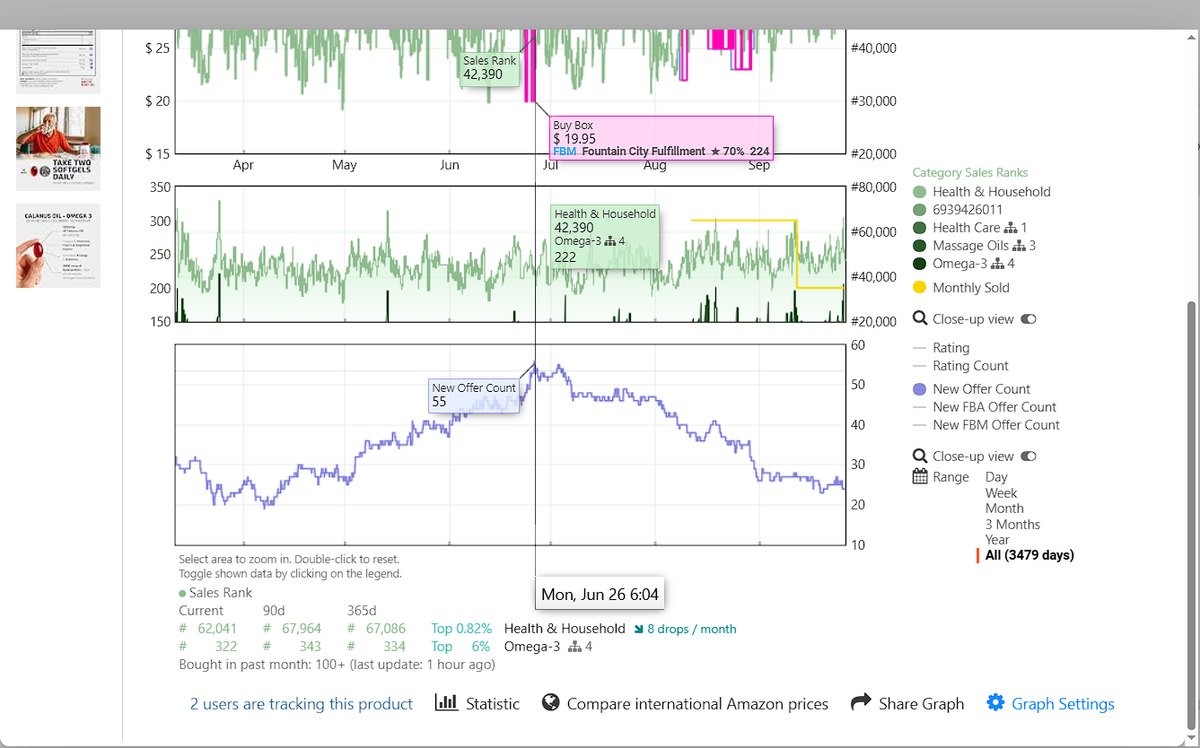
Task: Click the magnifier icon beside upper Close-up view
Action: (920, 319)
